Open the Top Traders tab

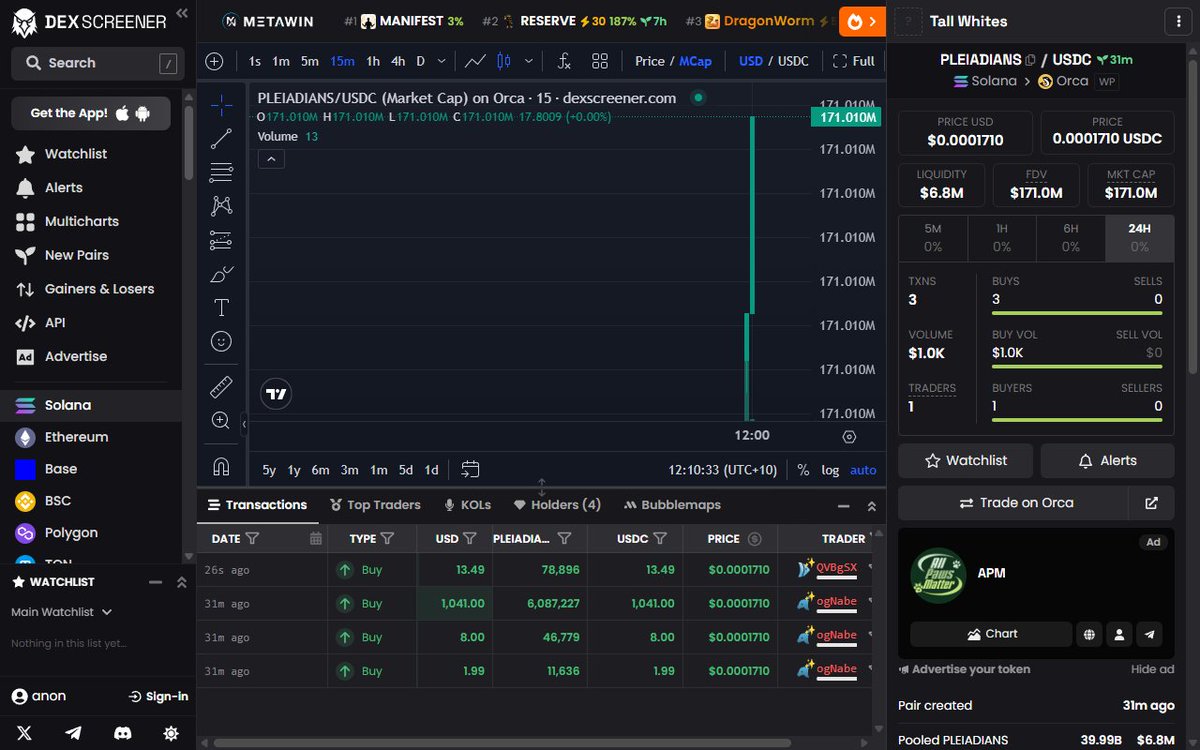pos(374,505)
